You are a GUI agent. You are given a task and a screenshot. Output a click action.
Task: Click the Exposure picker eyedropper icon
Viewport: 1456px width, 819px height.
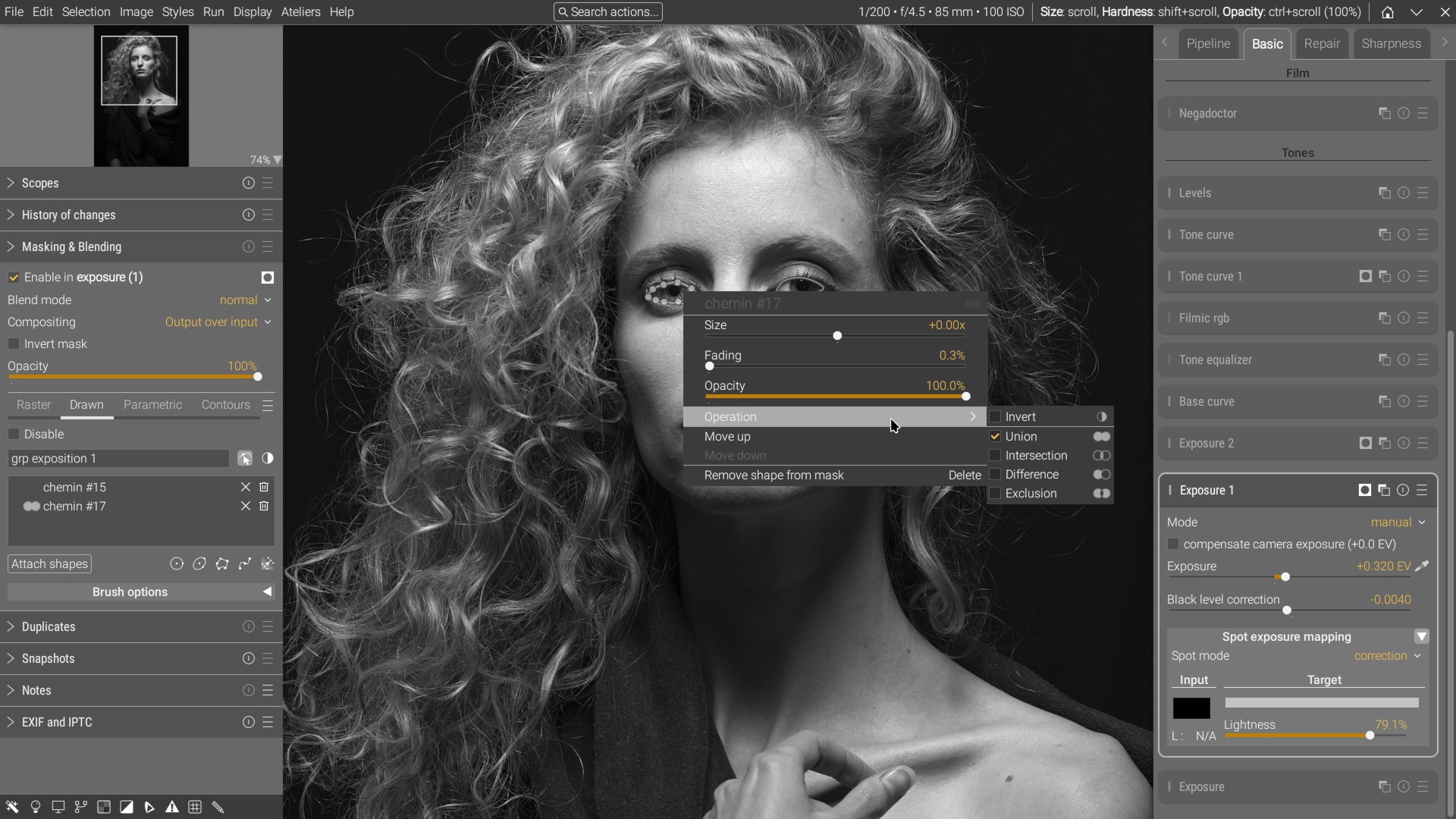1422,566
